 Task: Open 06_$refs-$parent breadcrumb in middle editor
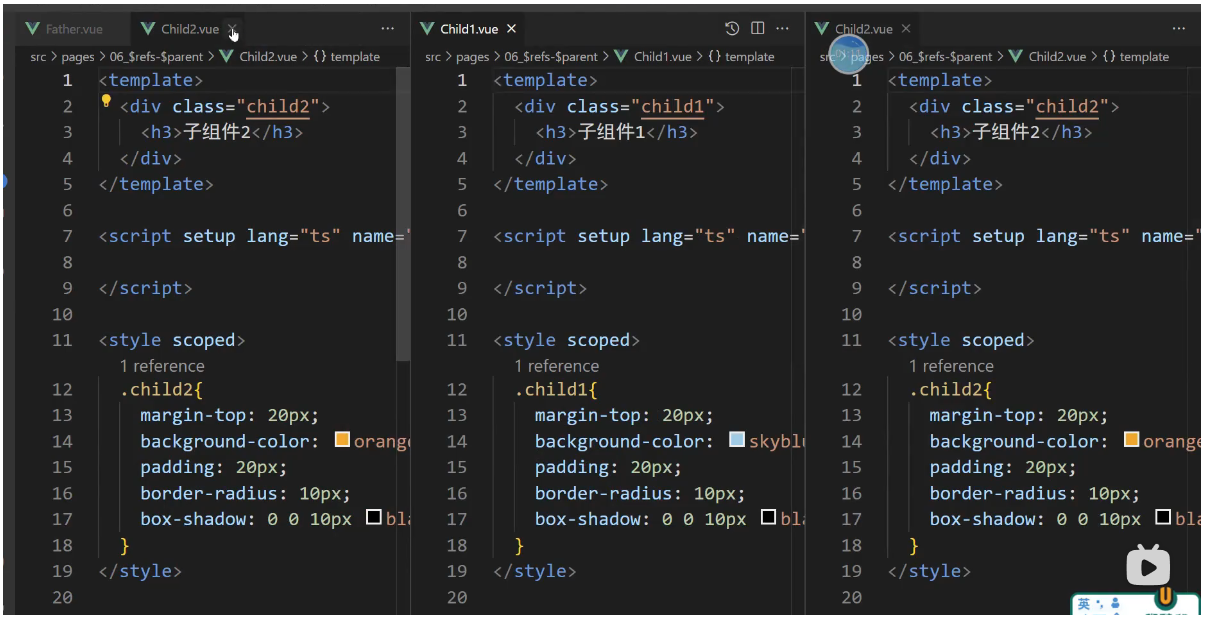550,57
